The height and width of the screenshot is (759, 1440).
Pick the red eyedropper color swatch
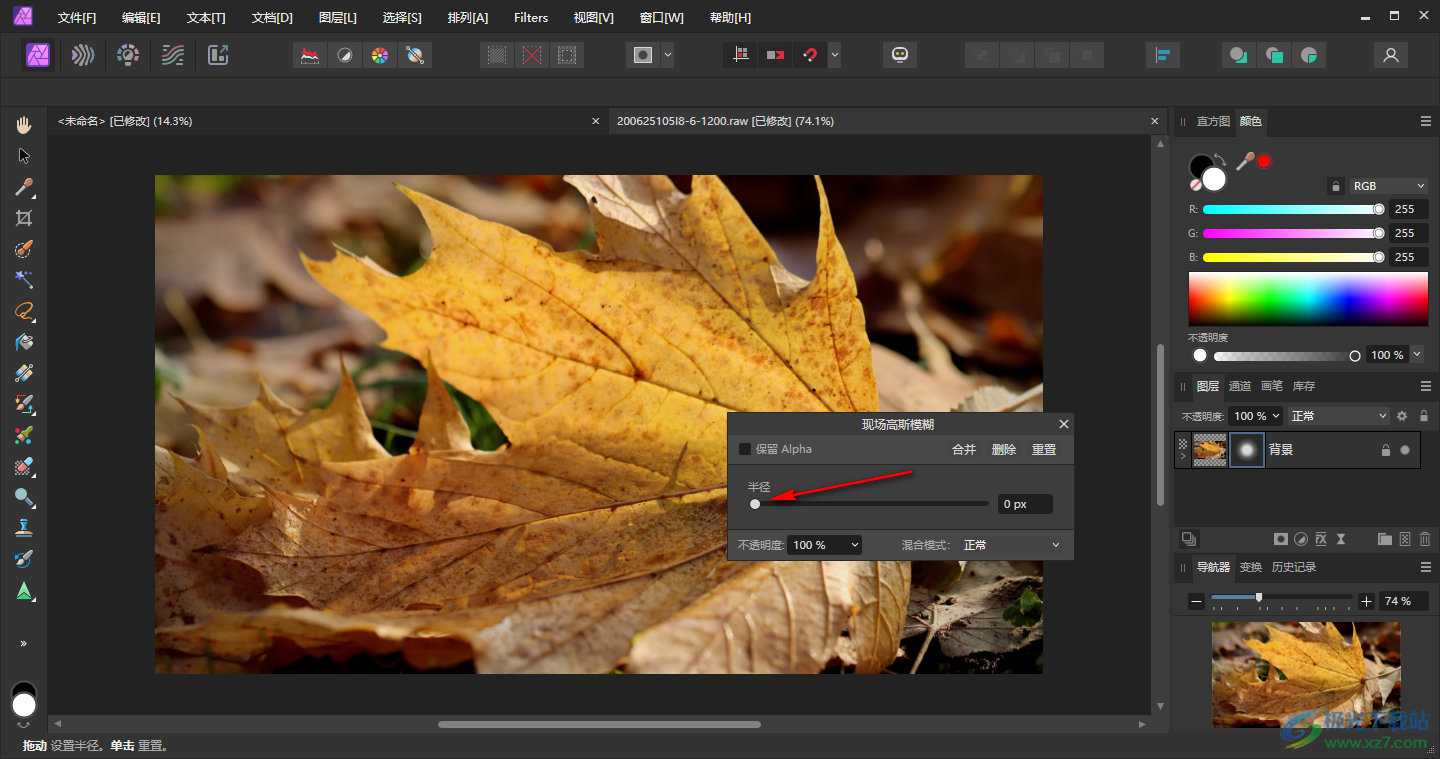tap(1264, 161)
